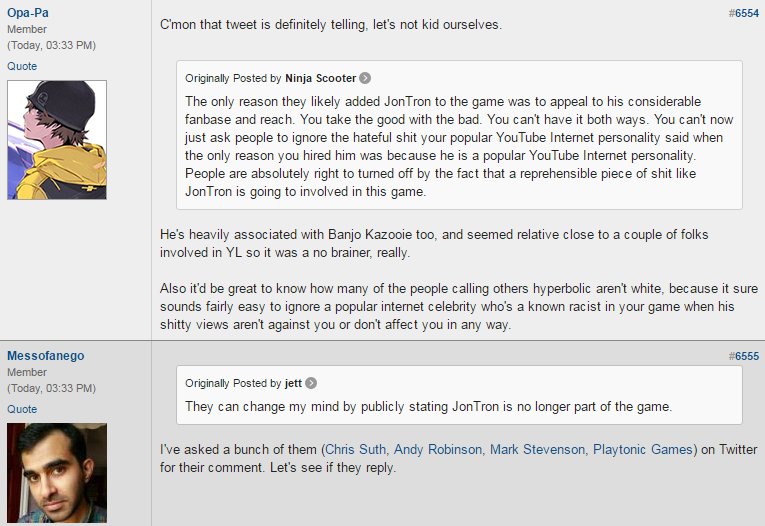The image size is (765, 526).
Task: Click the jett name in quote header
Action: pos(293,383)
